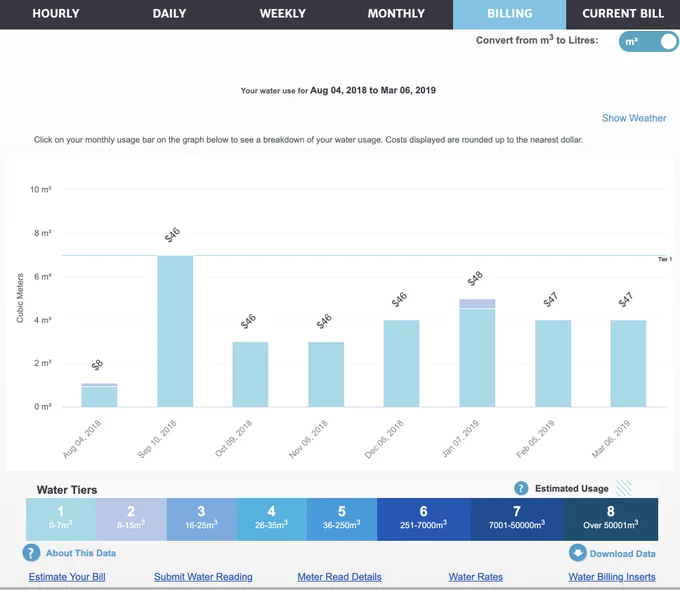The height and width of the screenshot is (590, 680).
Task: Select water tier 8 Over 50001m³ swatch
Action: point(611,519)
